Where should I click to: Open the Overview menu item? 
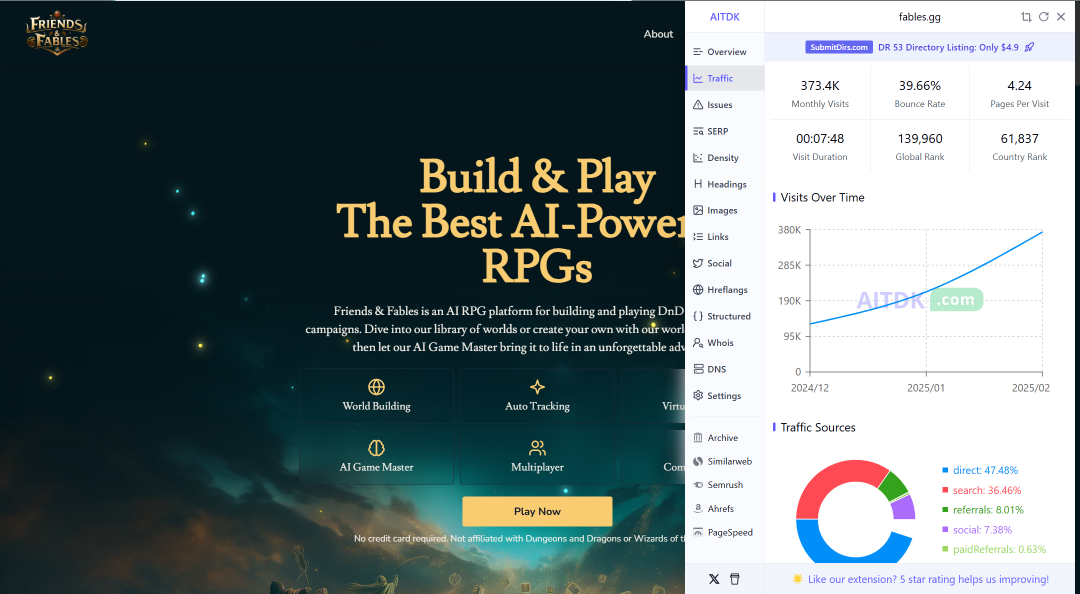click(x=727, y=52)
